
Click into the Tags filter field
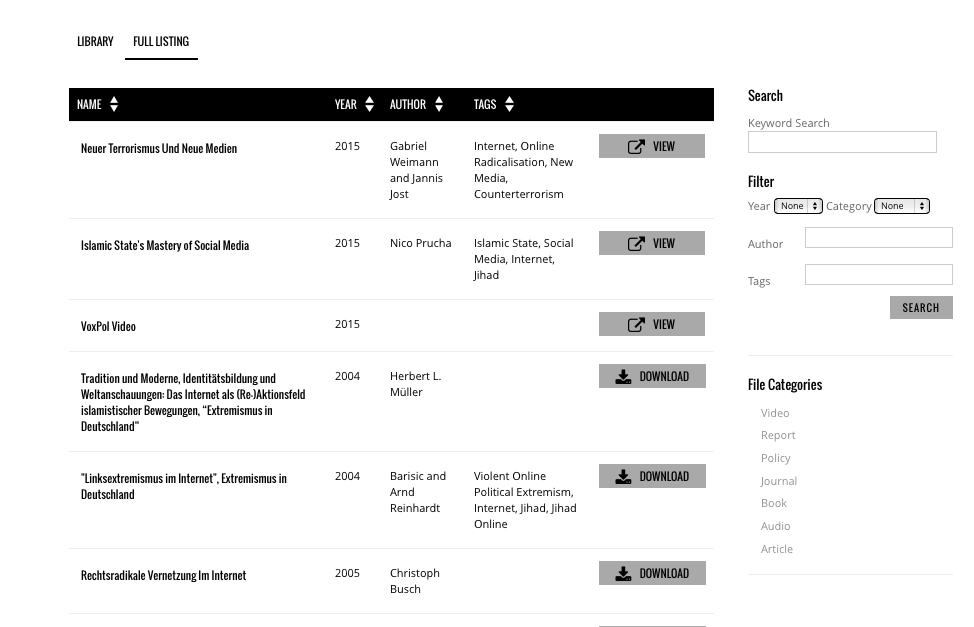click(x=878, y=275)
